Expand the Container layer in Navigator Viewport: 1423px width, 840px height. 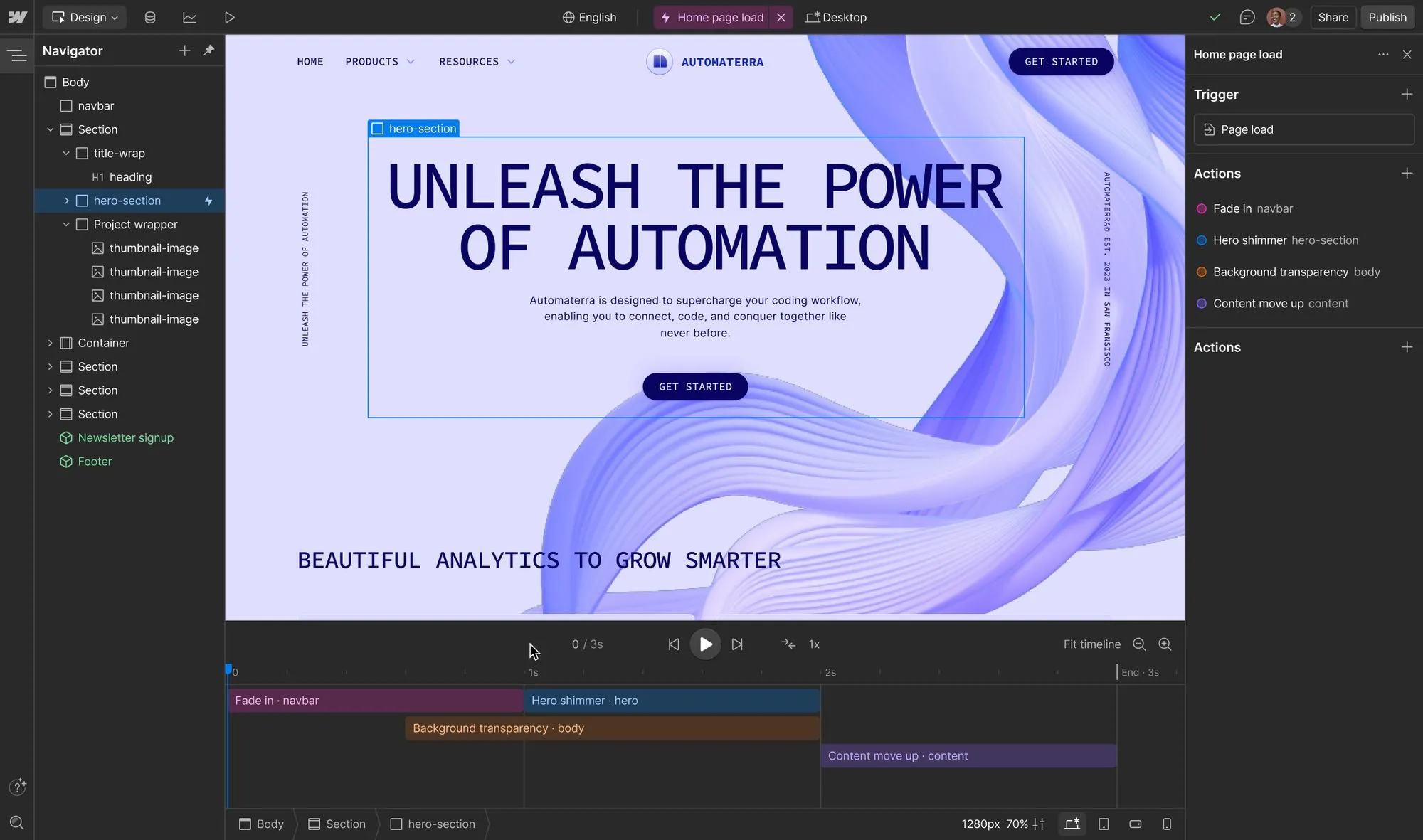pos(51,343)
